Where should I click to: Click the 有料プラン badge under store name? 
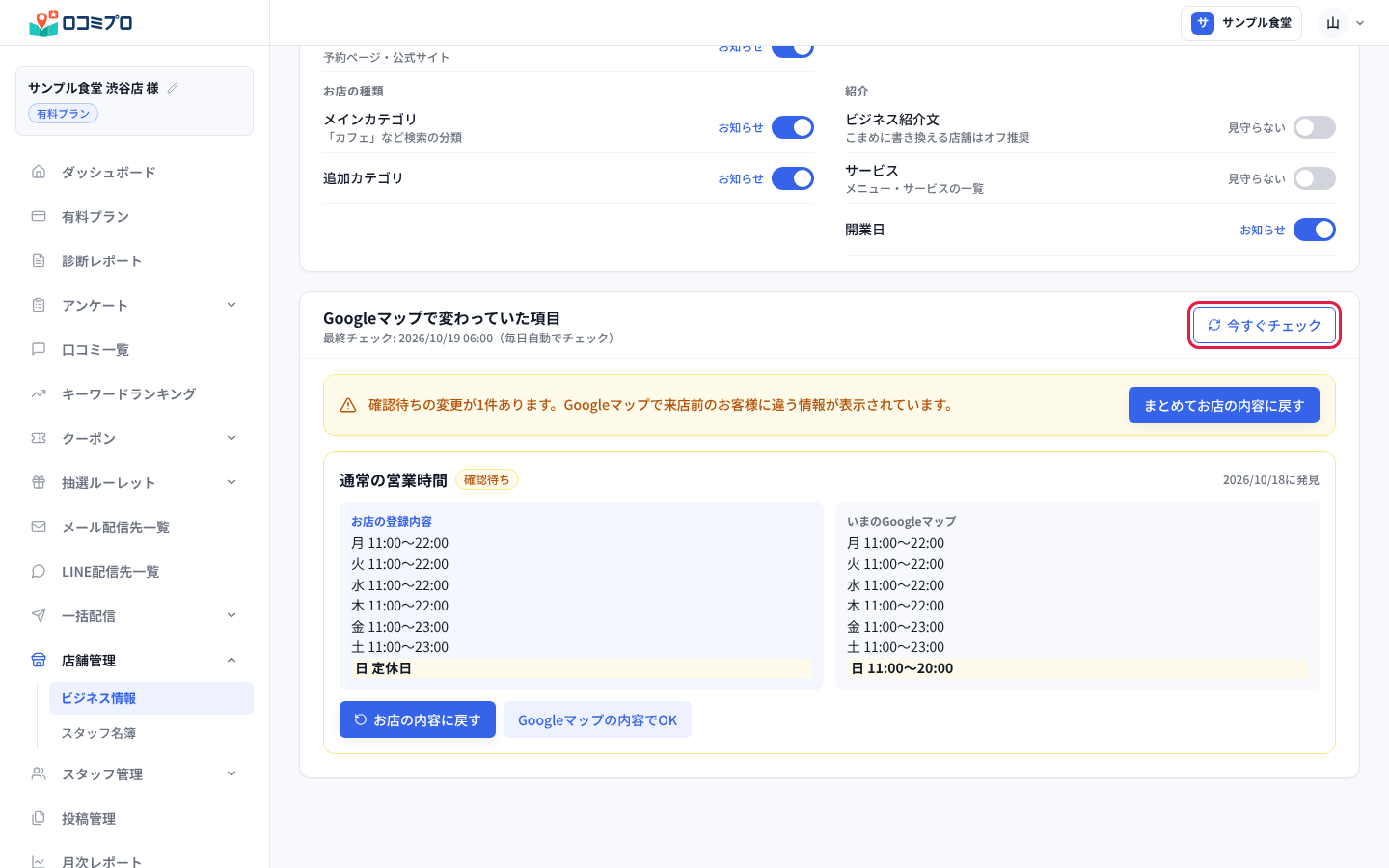click(x=64, y=114)
